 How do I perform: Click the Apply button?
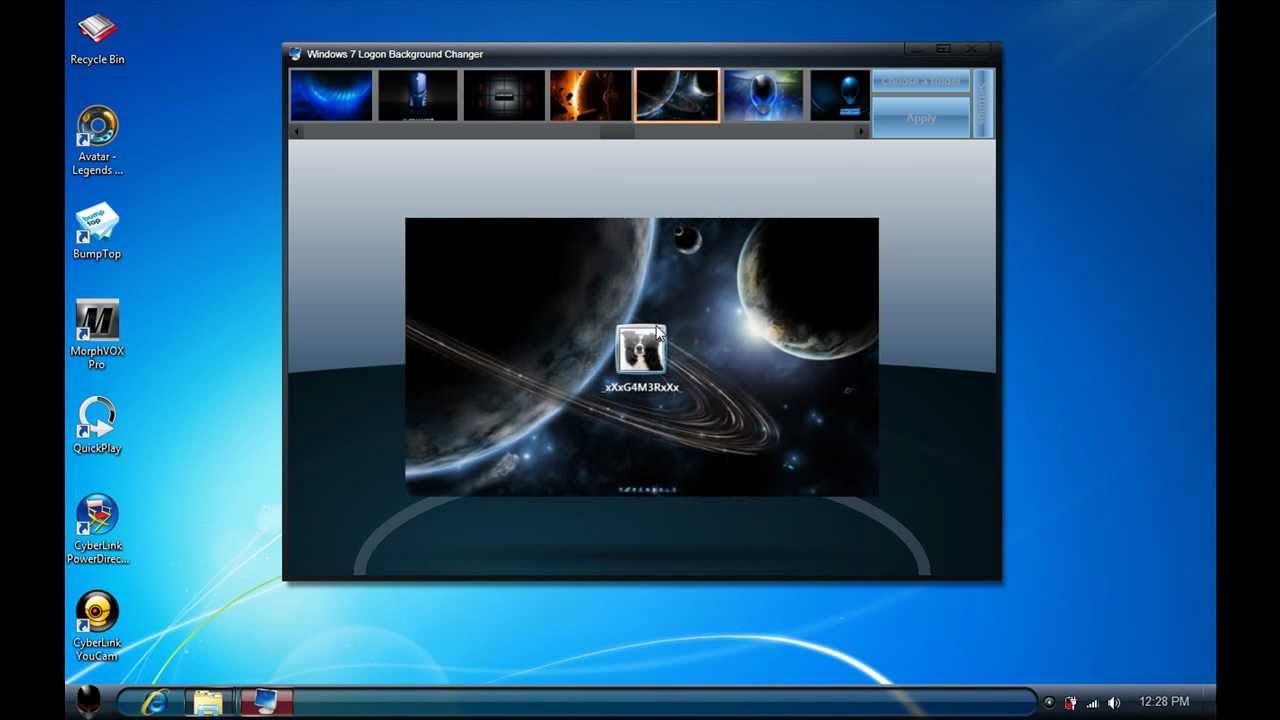click(x=921, y=117)
